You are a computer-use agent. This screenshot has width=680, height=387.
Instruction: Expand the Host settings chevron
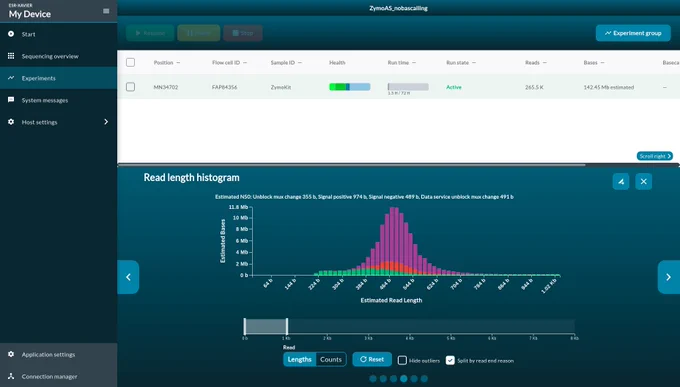point(106,122)
